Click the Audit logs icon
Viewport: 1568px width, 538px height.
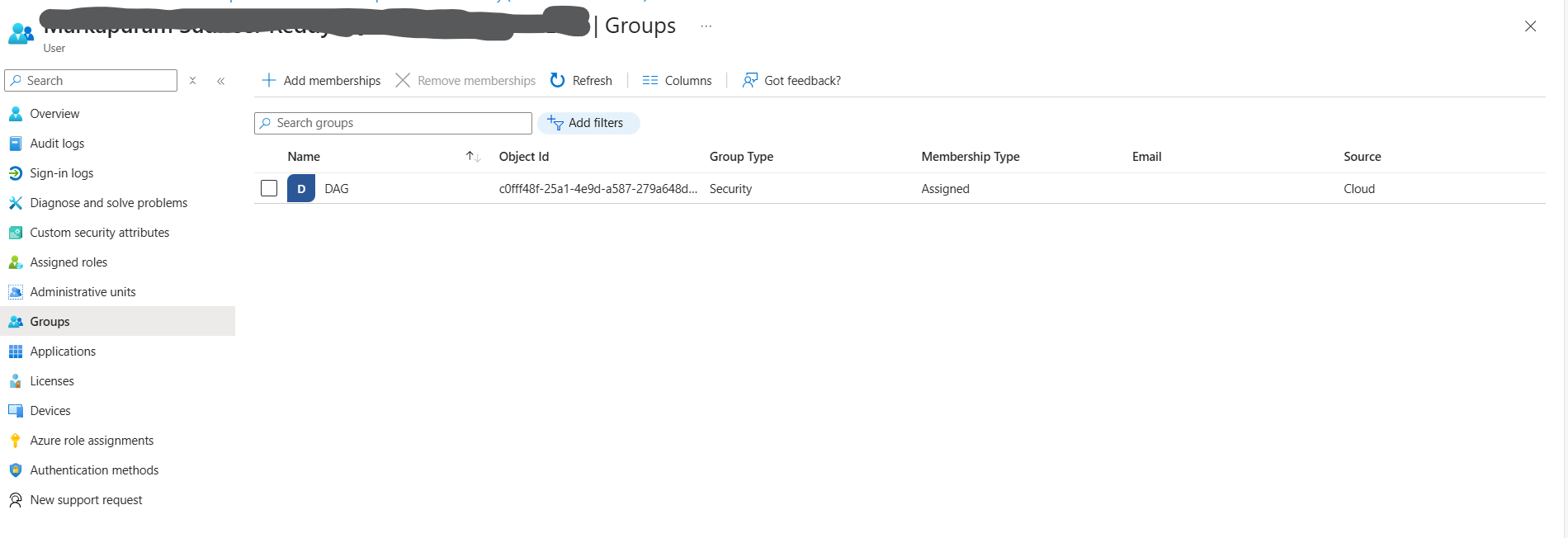[16, 144]
